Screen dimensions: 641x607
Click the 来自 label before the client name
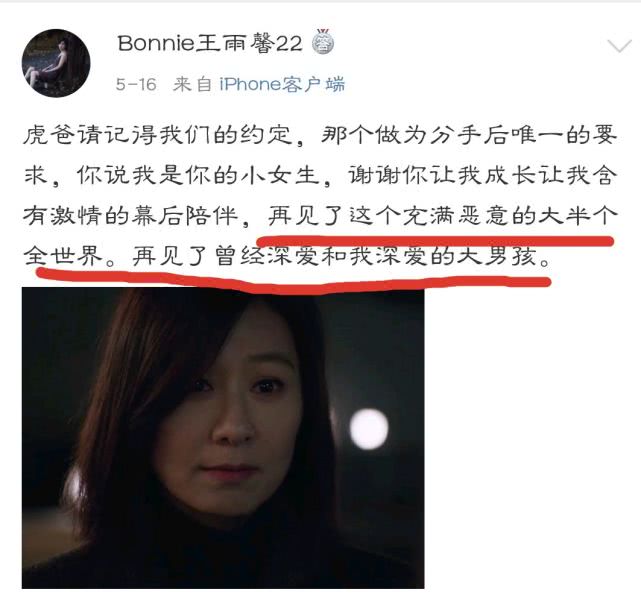point(192,84)
